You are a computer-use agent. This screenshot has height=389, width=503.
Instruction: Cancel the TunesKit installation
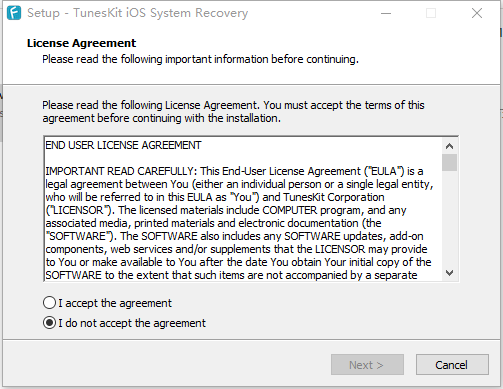point(452,365)
